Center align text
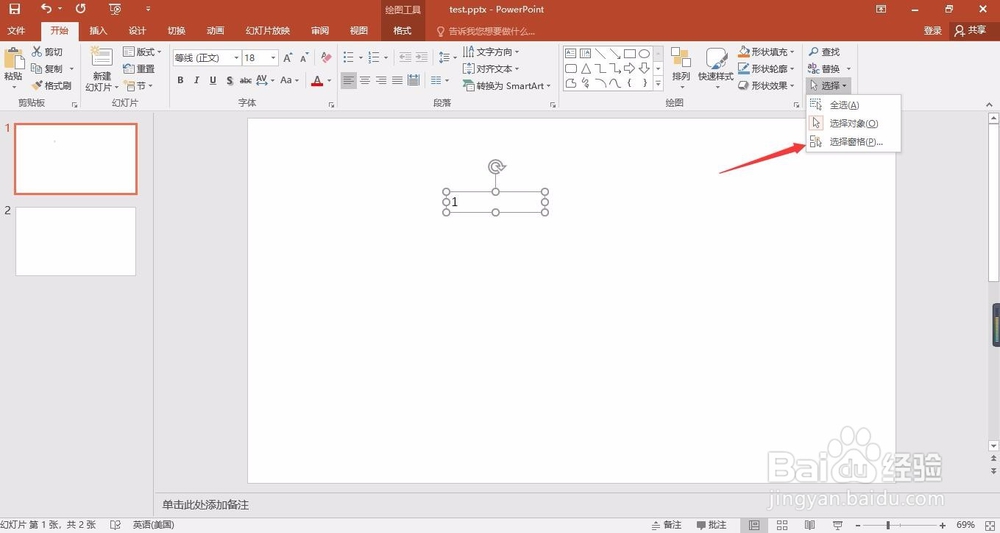The height and width of the screenshot is (533, 1000). pyautogui.click(x=365, y=80)
